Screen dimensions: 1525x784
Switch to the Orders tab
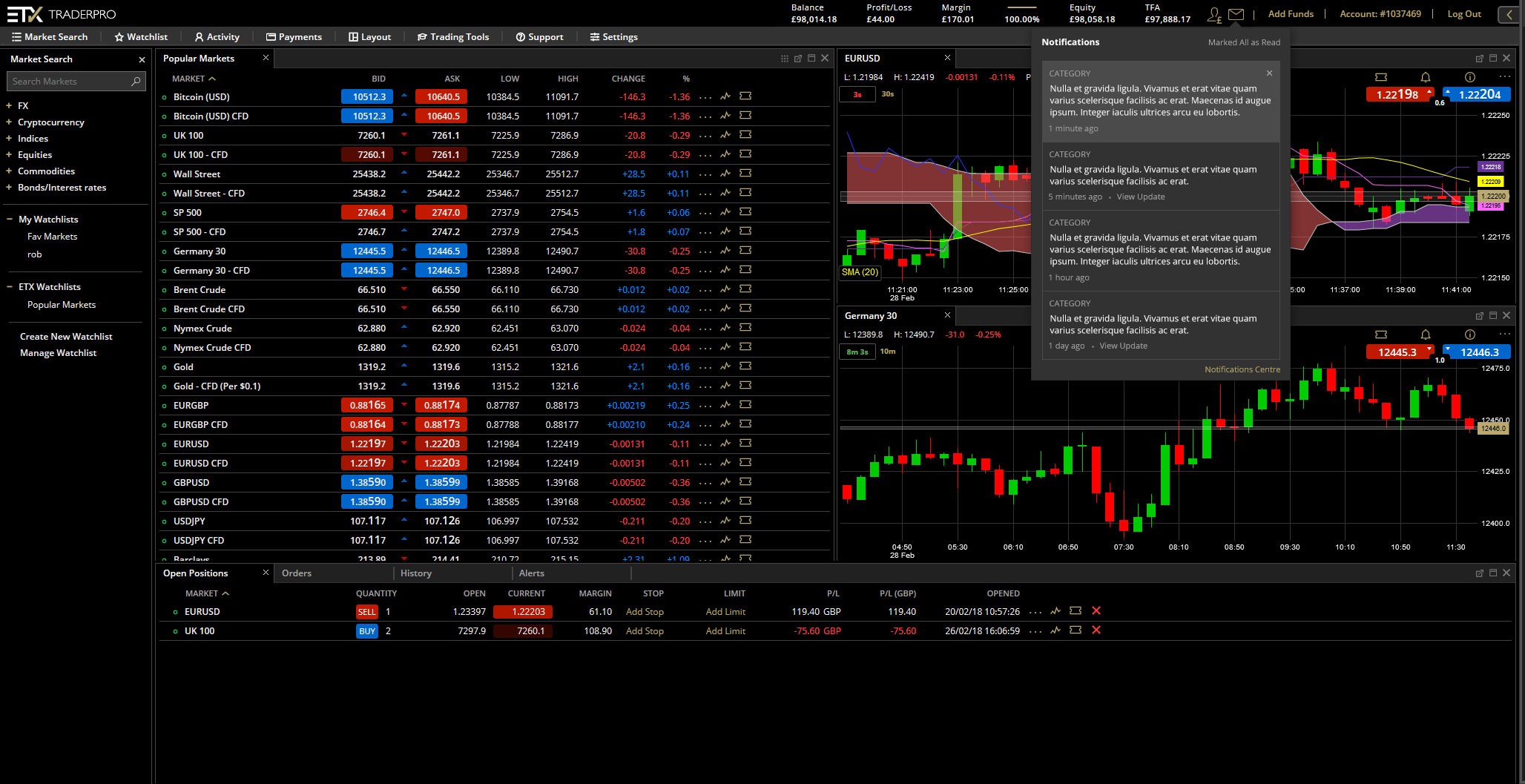click(297, 573)
